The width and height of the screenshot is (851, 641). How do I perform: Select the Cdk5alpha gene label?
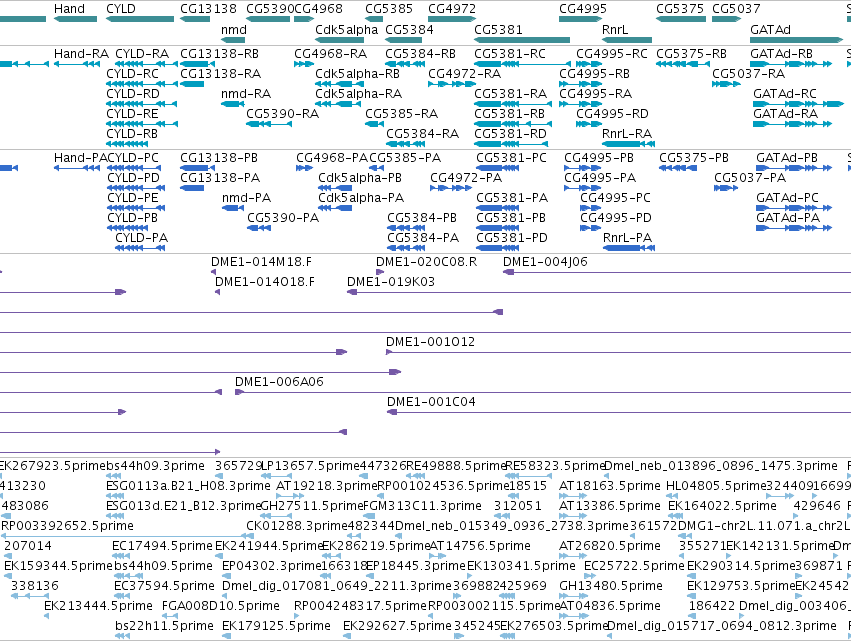click(347, 30)
